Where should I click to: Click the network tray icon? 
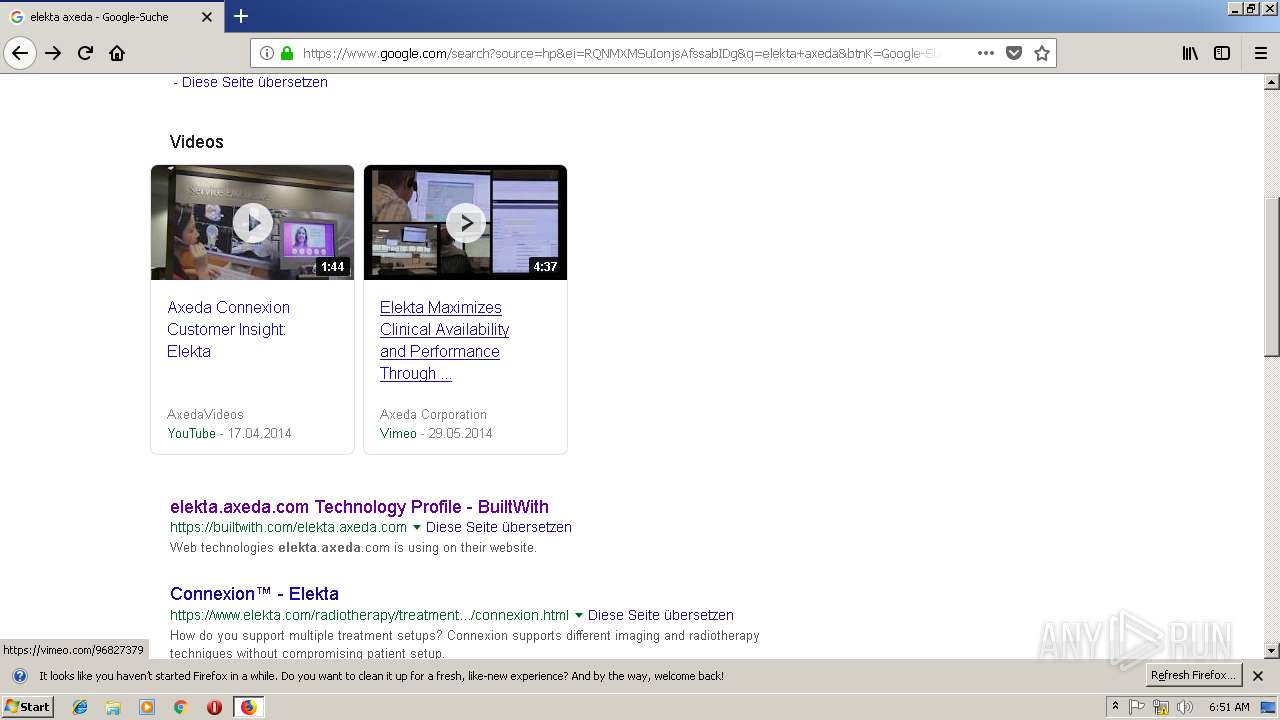(x=1161, y=707)
